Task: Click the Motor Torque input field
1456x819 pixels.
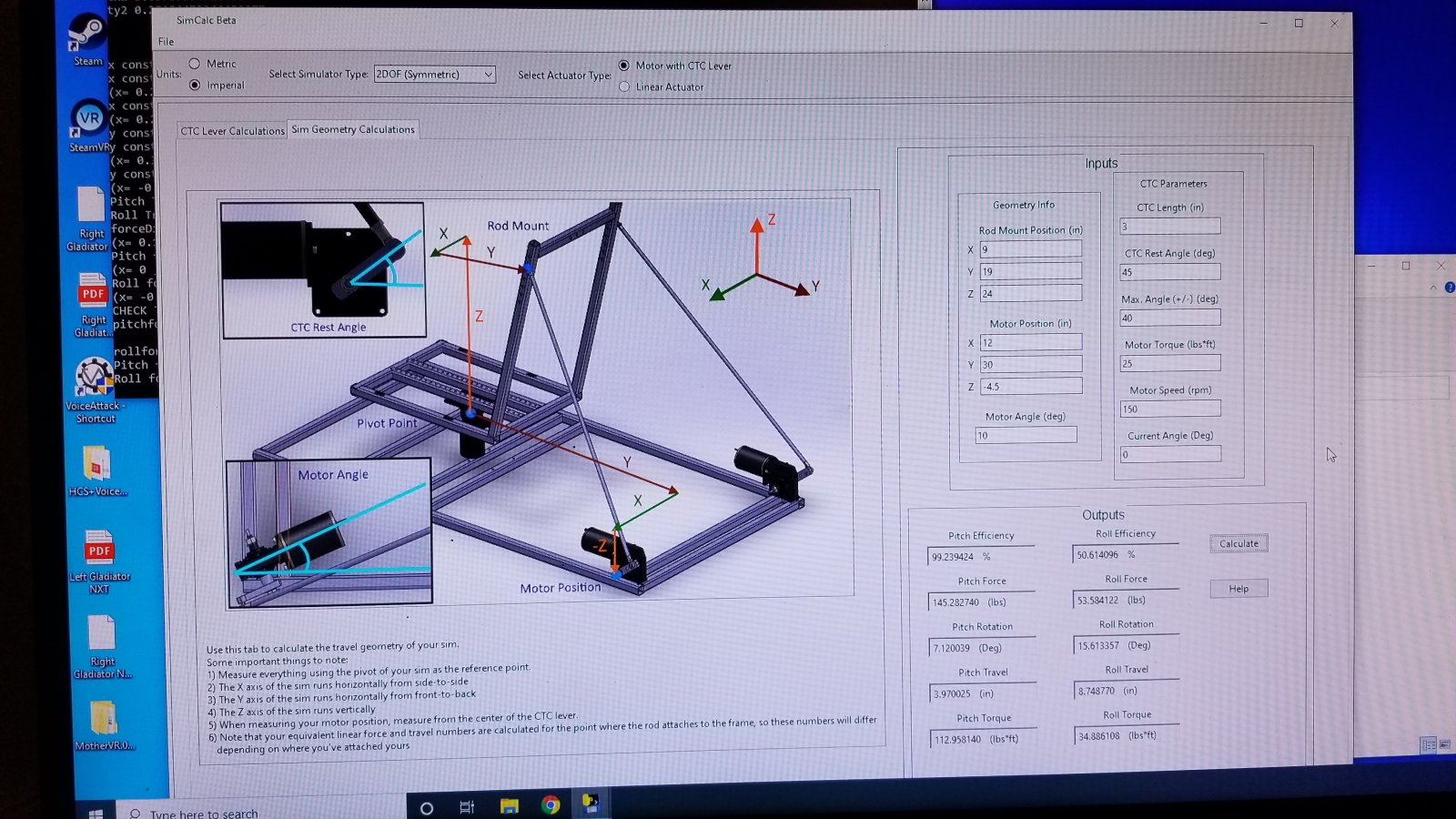Action: (1170, 363)
